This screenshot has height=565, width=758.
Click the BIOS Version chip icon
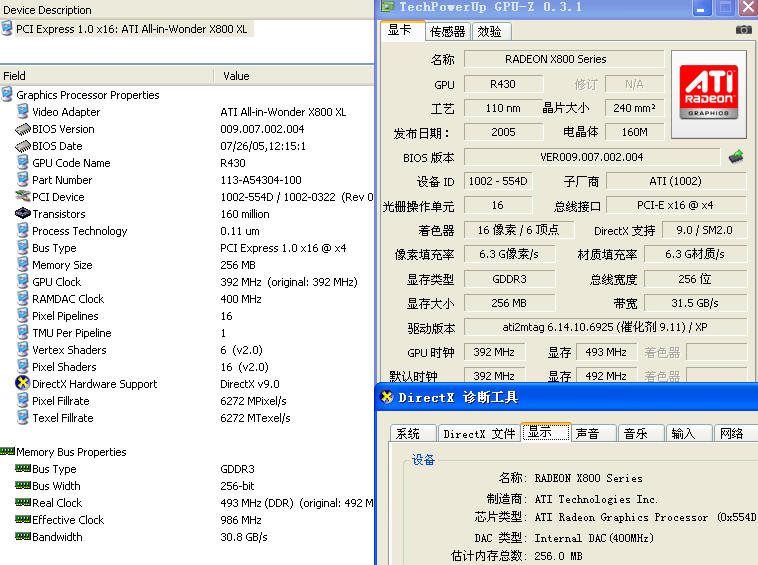pyautogui.click(x=23, y=129)
